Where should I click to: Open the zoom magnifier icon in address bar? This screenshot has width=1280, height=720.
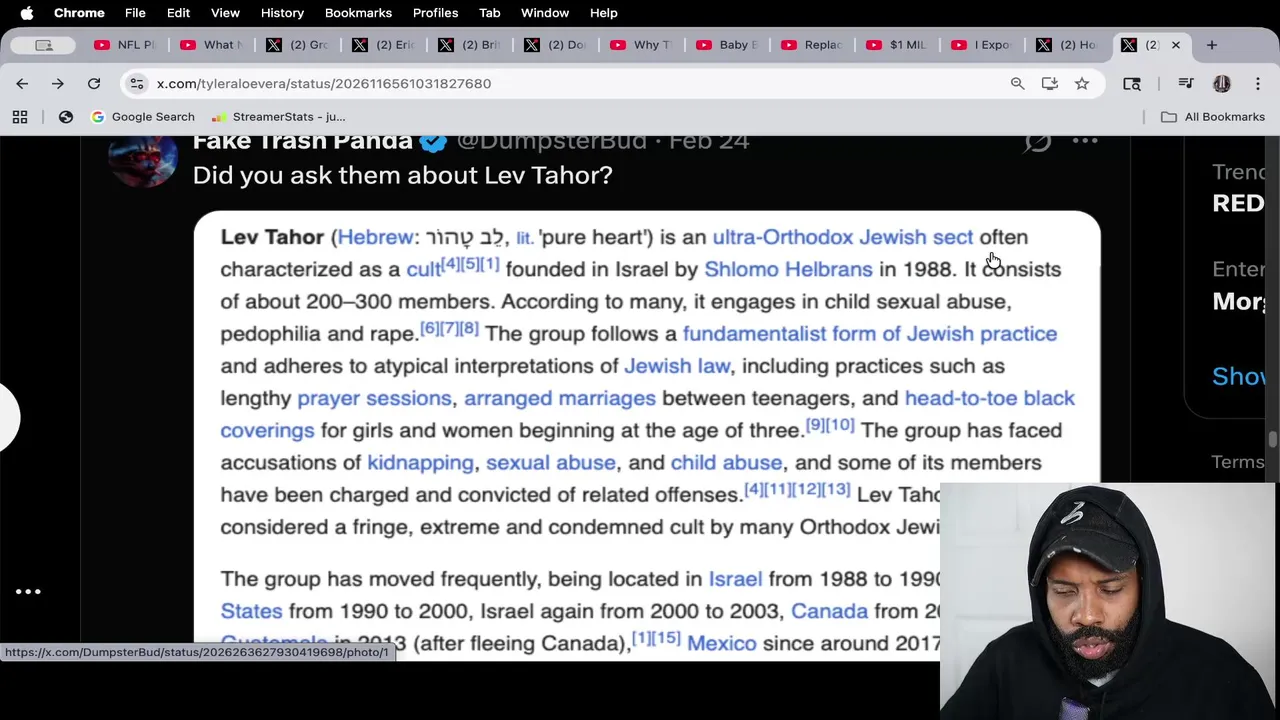pos(1017,84)
